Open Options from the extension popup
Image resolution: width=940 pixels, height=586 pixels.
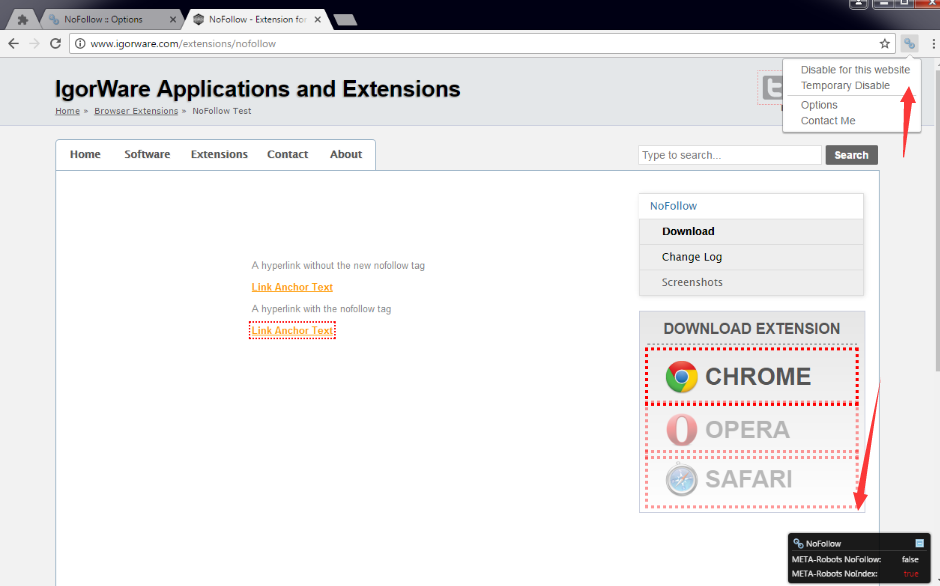click(819, 105)
